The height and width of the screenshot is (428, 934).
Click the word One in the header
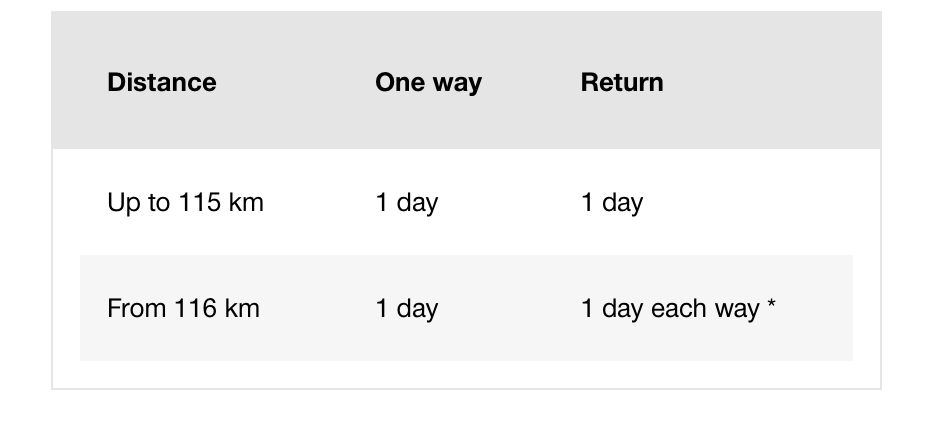click(400, 82)
